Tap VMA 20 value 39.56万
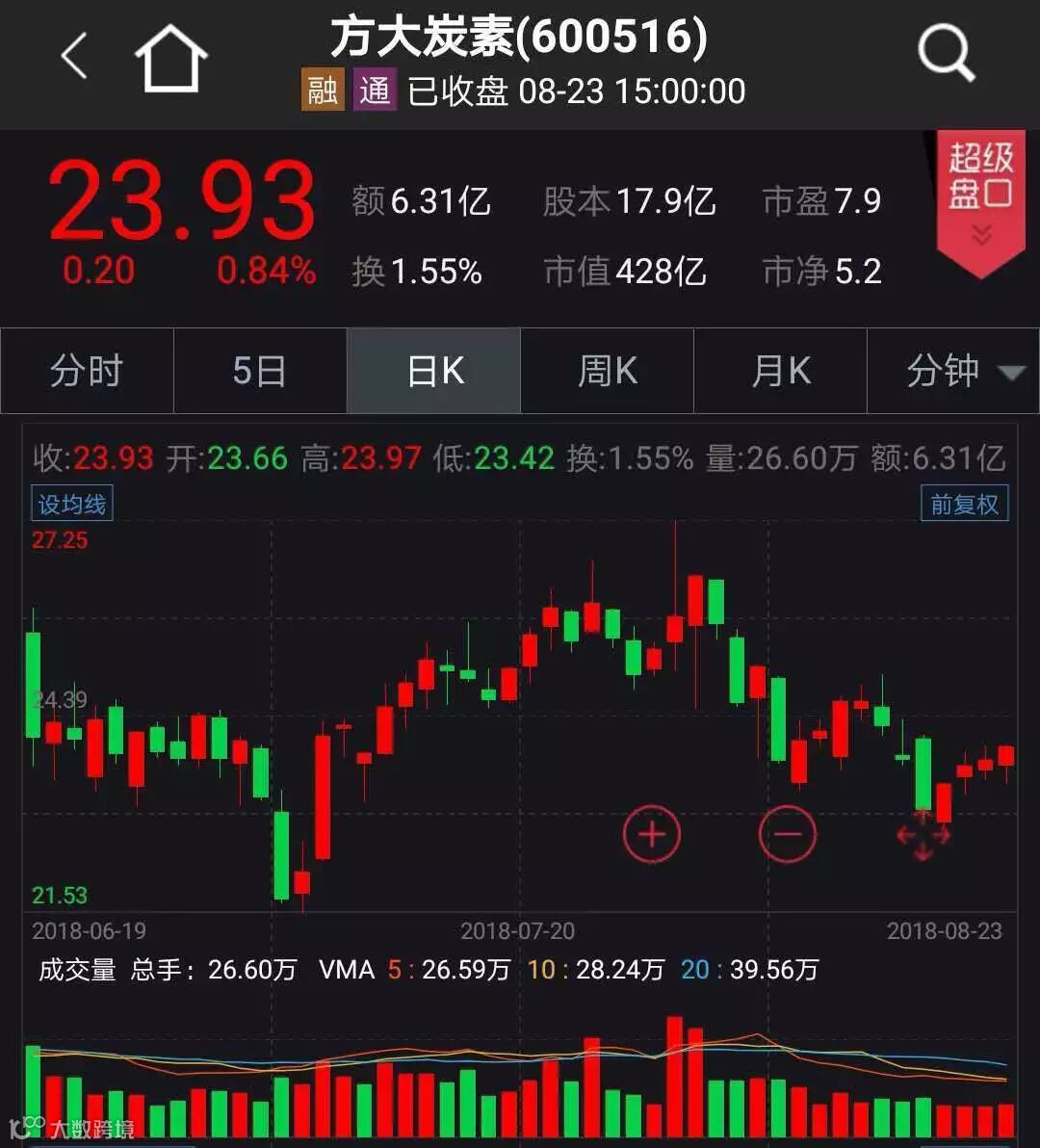Screen dimensions: 1040x1148 pos(773,970)
